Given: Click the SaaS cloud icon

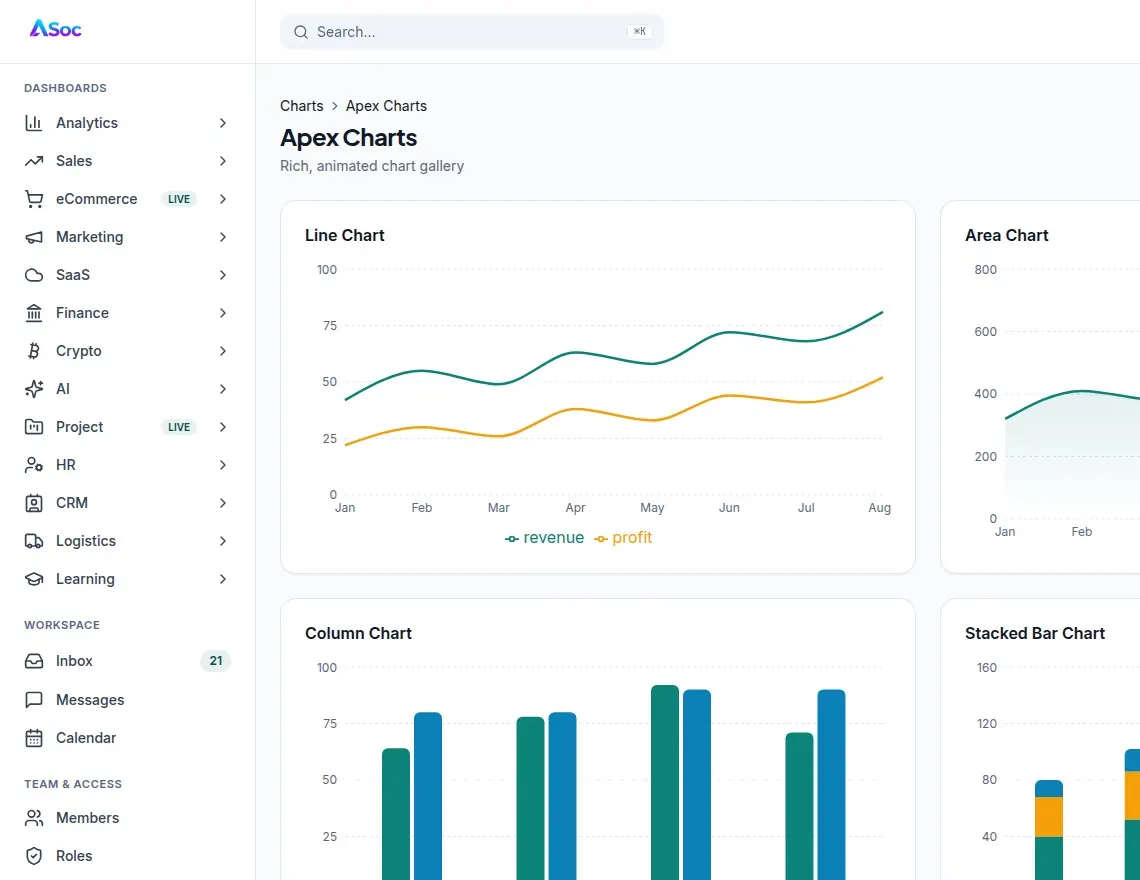Looking at the screenshot, I should (33, 275).
